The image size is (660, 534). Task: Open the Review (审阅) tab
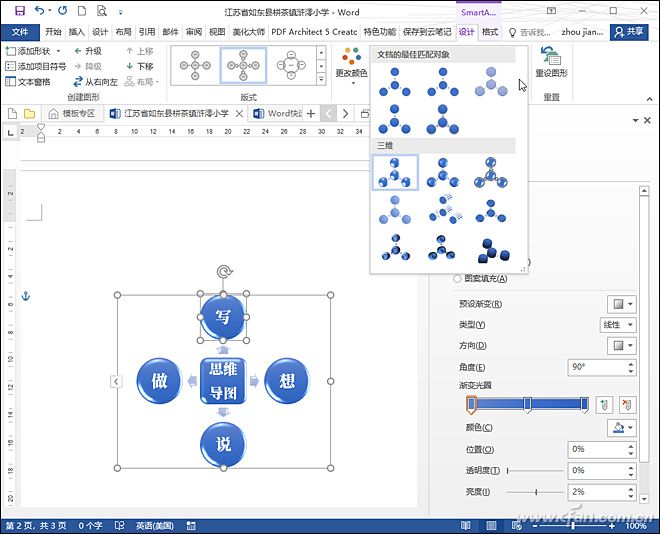[194, 32]
